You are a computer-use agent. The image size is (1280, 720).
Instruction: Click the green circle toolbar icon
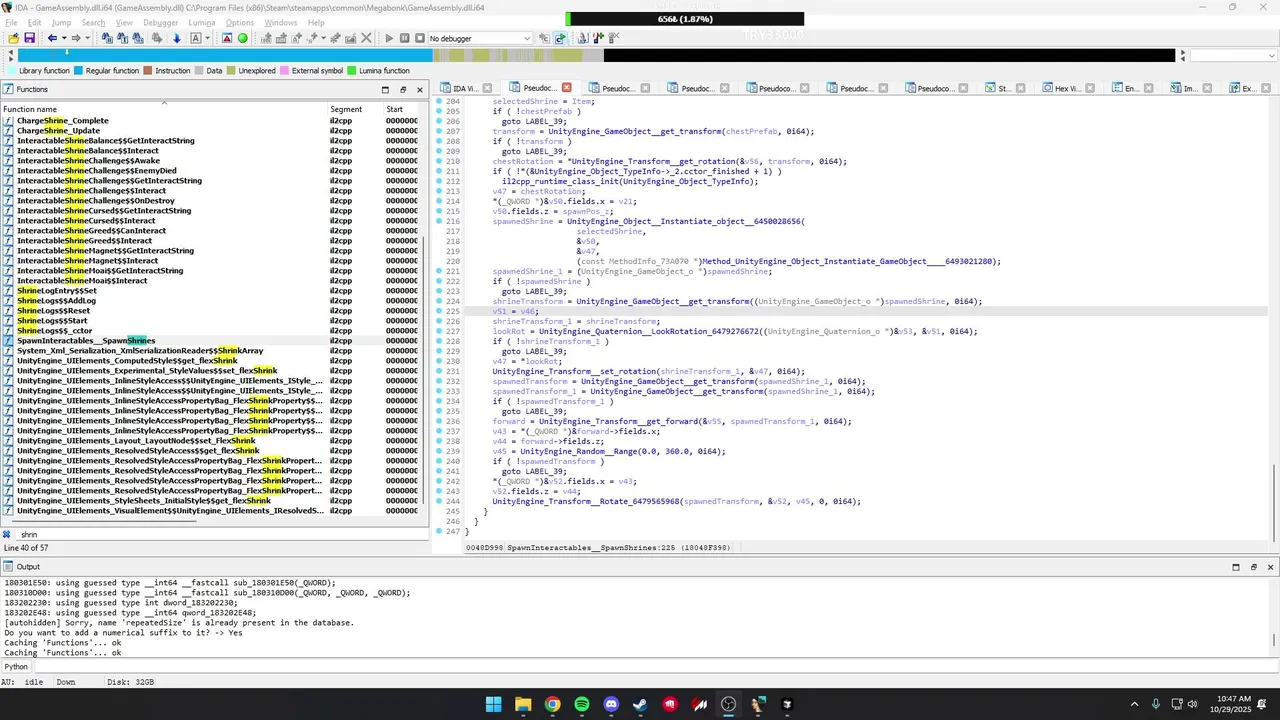coord(242,38)
